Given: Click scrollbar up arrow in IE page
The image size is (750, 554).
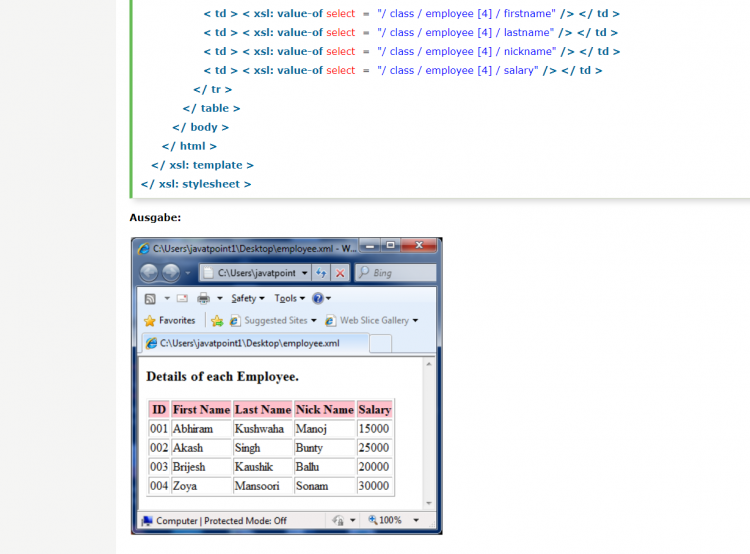Looking at the screenshot, I should [x=429, y=364].
